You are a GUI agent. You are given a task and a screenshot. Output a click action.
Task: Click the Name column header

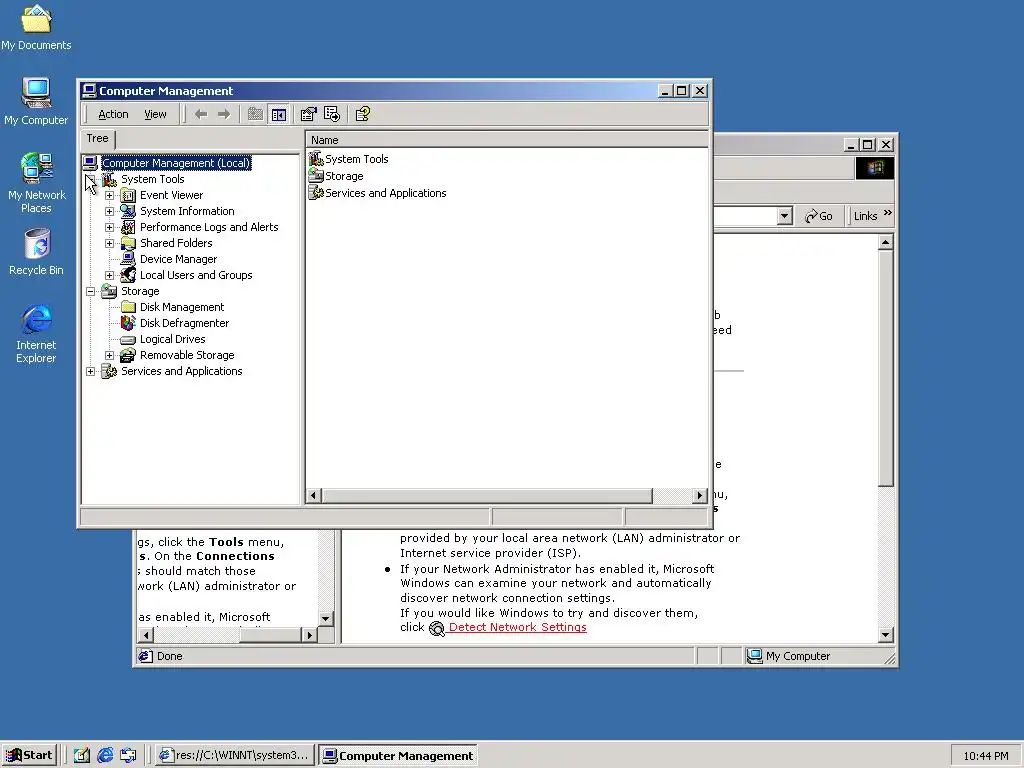[x=507, y=140]
